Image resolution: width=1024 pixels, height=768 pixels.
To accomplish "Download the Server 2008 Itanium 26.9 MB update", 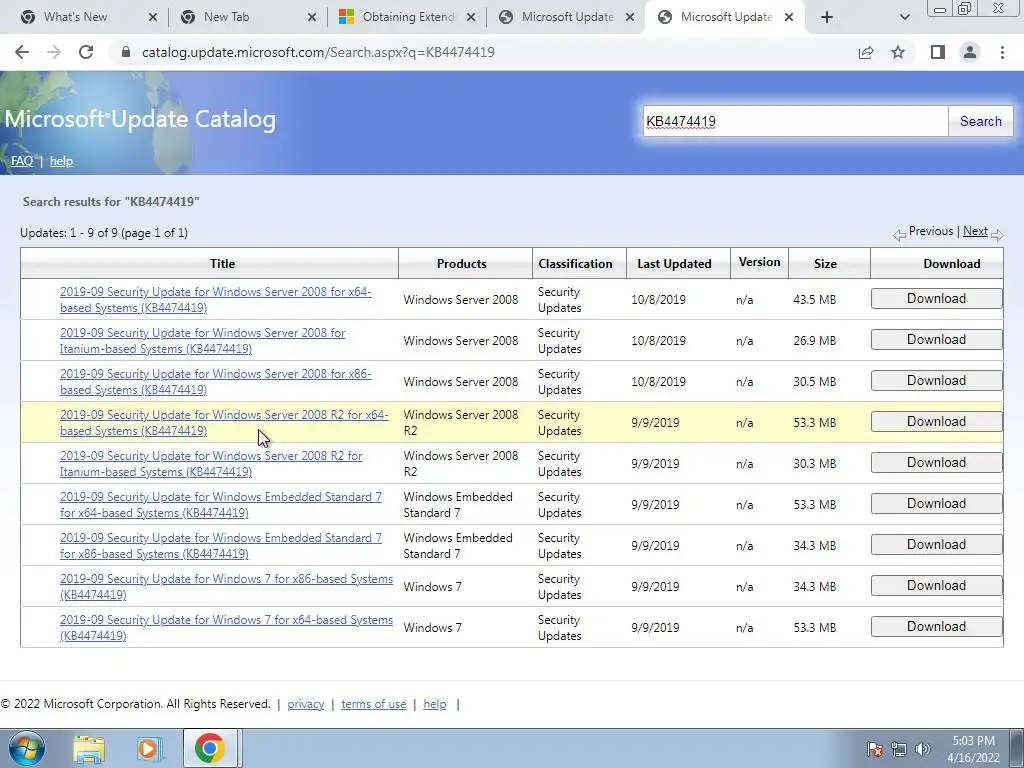I will click(x=936, y=340).
